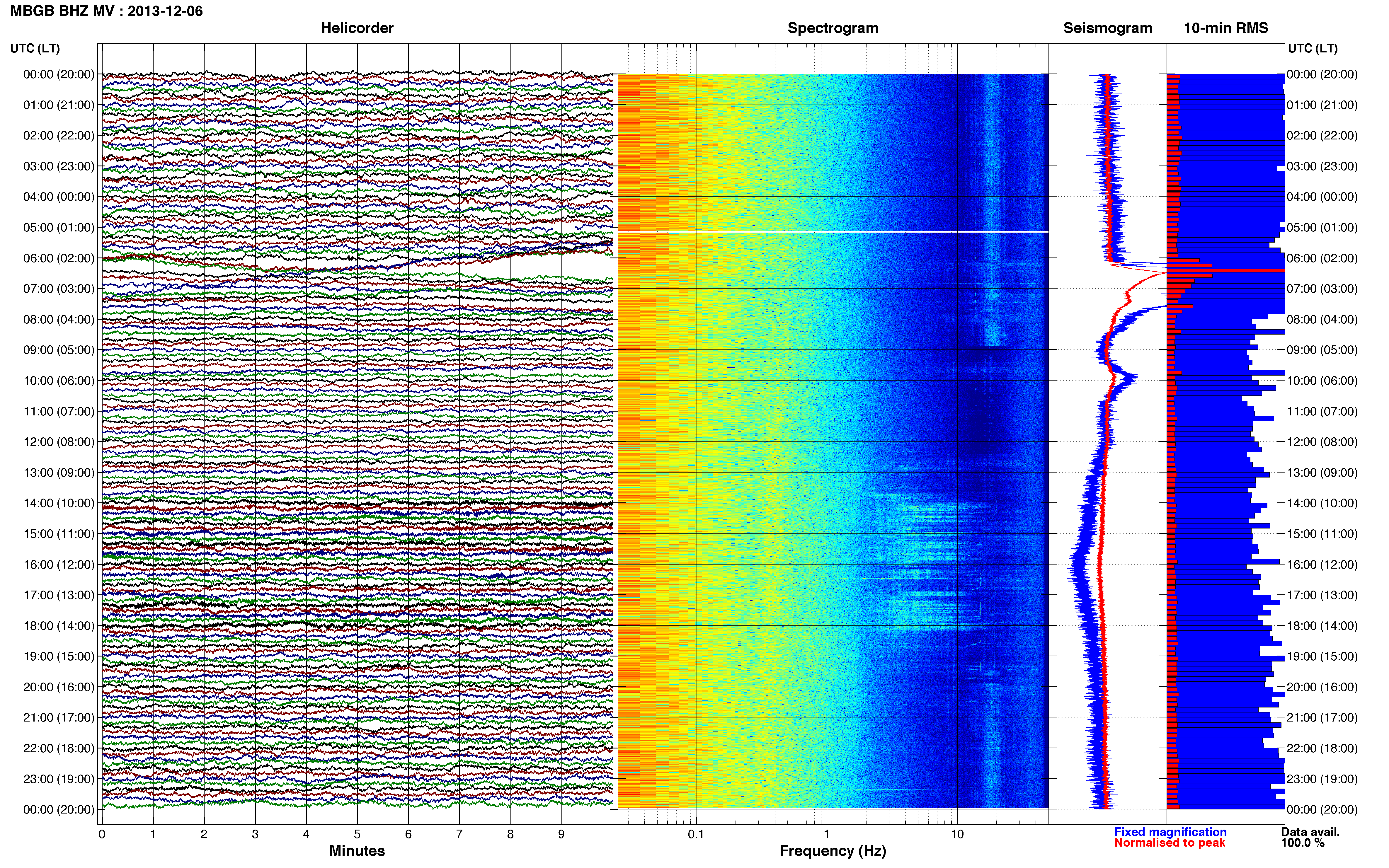Image resolution: width=1389 pixels, height=868 pixels.
Task: Click the 'UTC (LT)' label beside the RMS panel
Action: (x=1313, y=48)
